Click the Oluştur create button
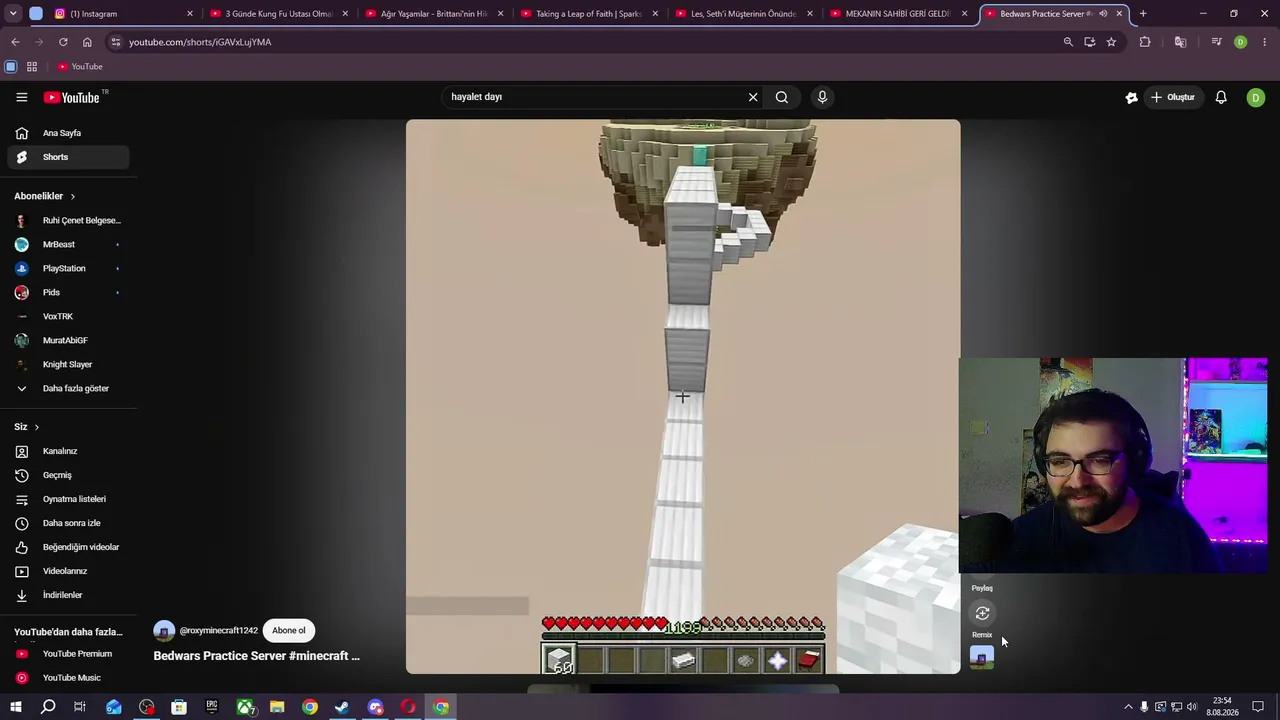 point(1173,97)
